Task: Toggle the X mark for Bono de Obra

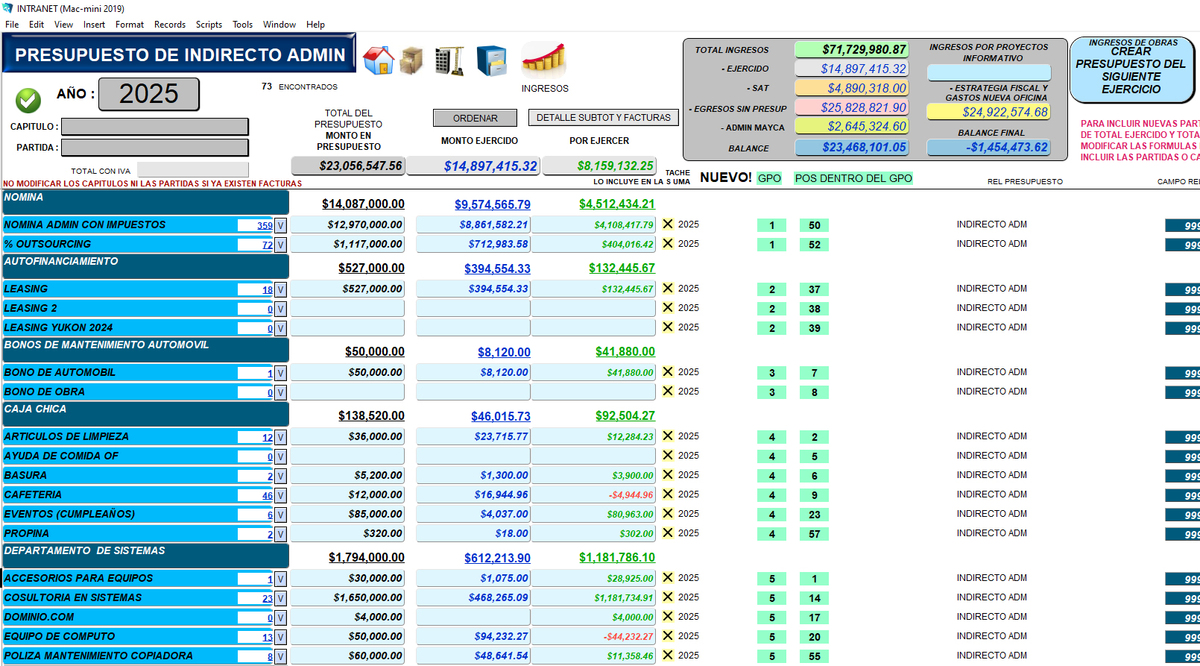Action: tap(668, 391)
